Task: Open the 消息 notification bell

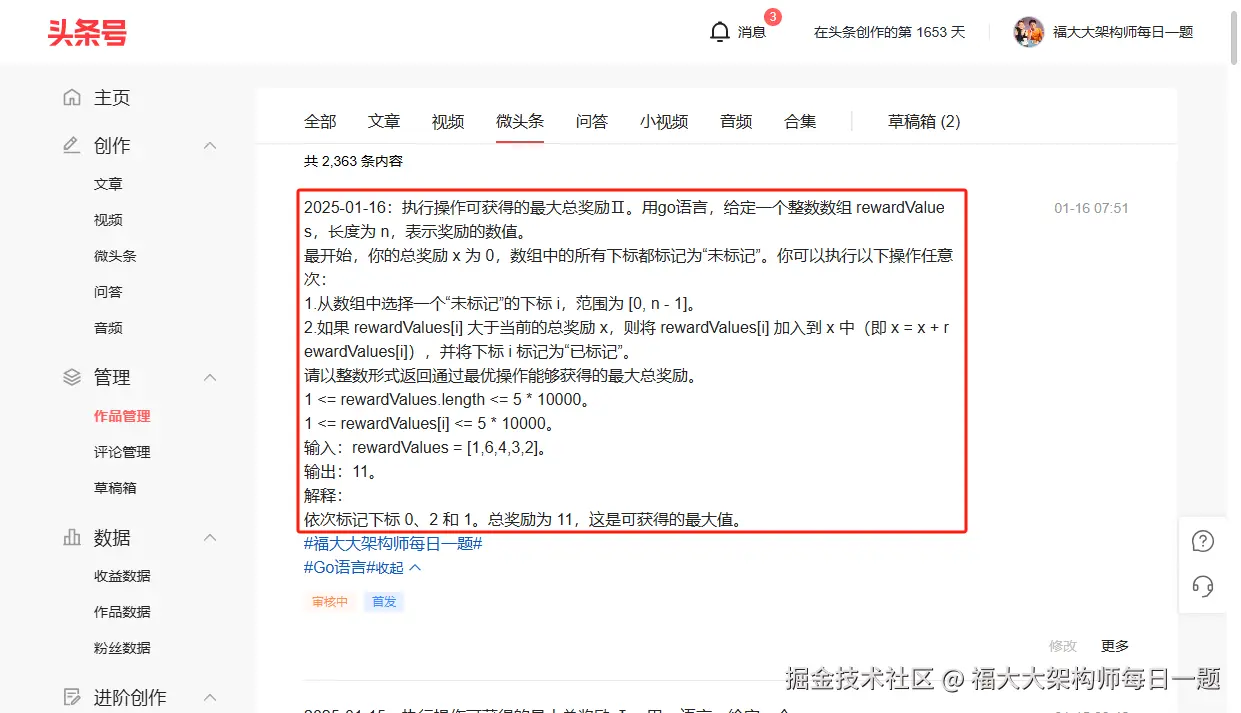Action: (720, 31)
